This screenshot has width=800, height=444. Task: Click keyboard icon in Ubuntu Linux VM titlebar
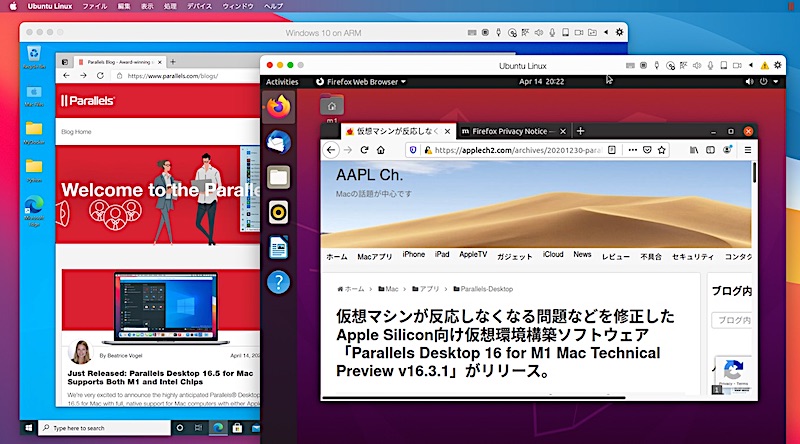point(631,65)
